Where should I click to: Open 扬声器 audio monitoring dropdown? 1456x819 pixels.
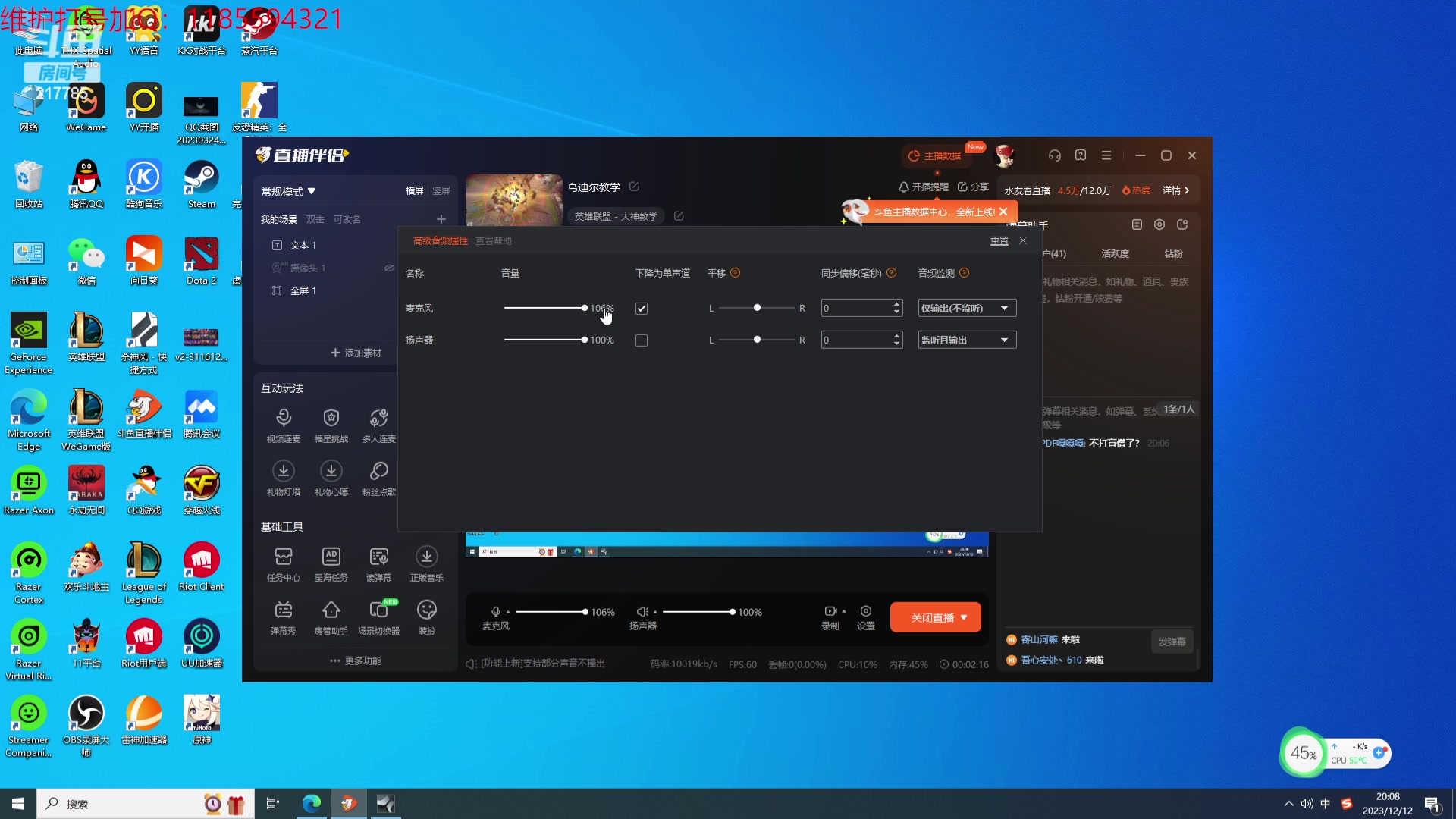tap(966, 340)
